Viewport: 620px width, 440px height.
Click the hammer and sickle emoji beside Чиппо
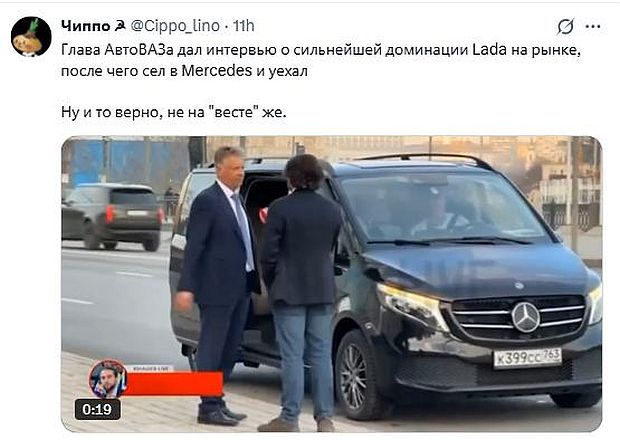click(x=119, y=26)
